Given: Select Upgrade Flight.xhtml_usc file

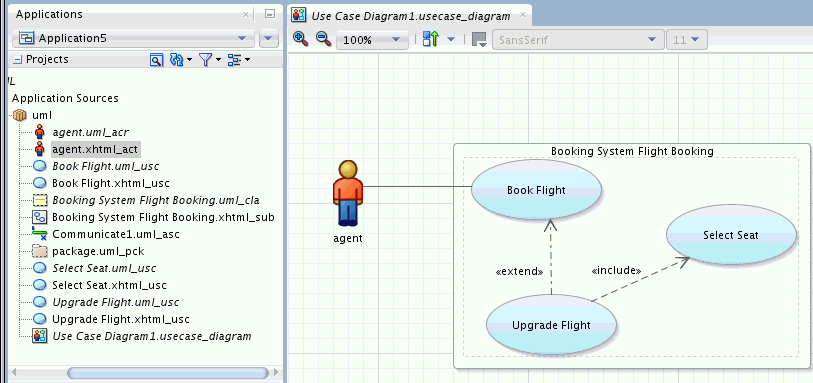Looking at the screenshot, I should (121, 319).
